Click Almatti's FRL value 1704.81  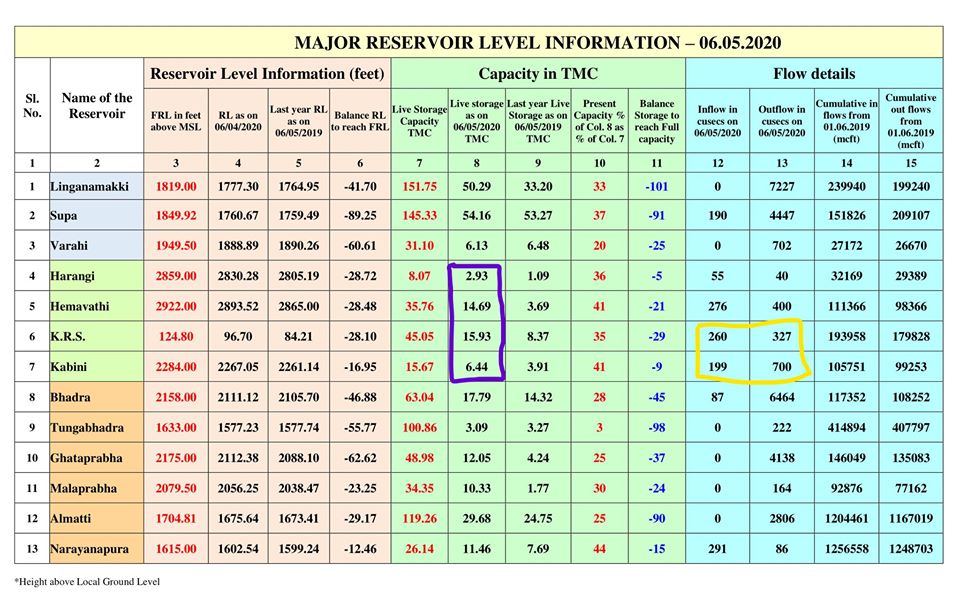(173, 519)
